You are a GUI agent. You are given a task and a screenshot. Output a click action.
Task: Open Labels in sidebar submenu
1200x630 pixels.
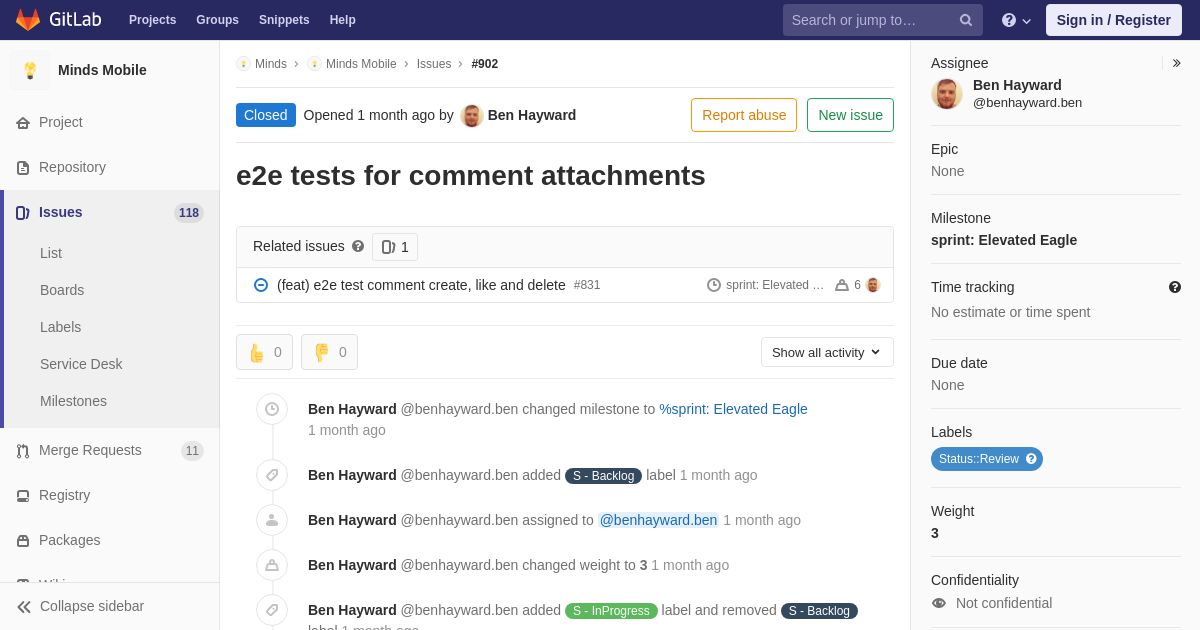60,327
